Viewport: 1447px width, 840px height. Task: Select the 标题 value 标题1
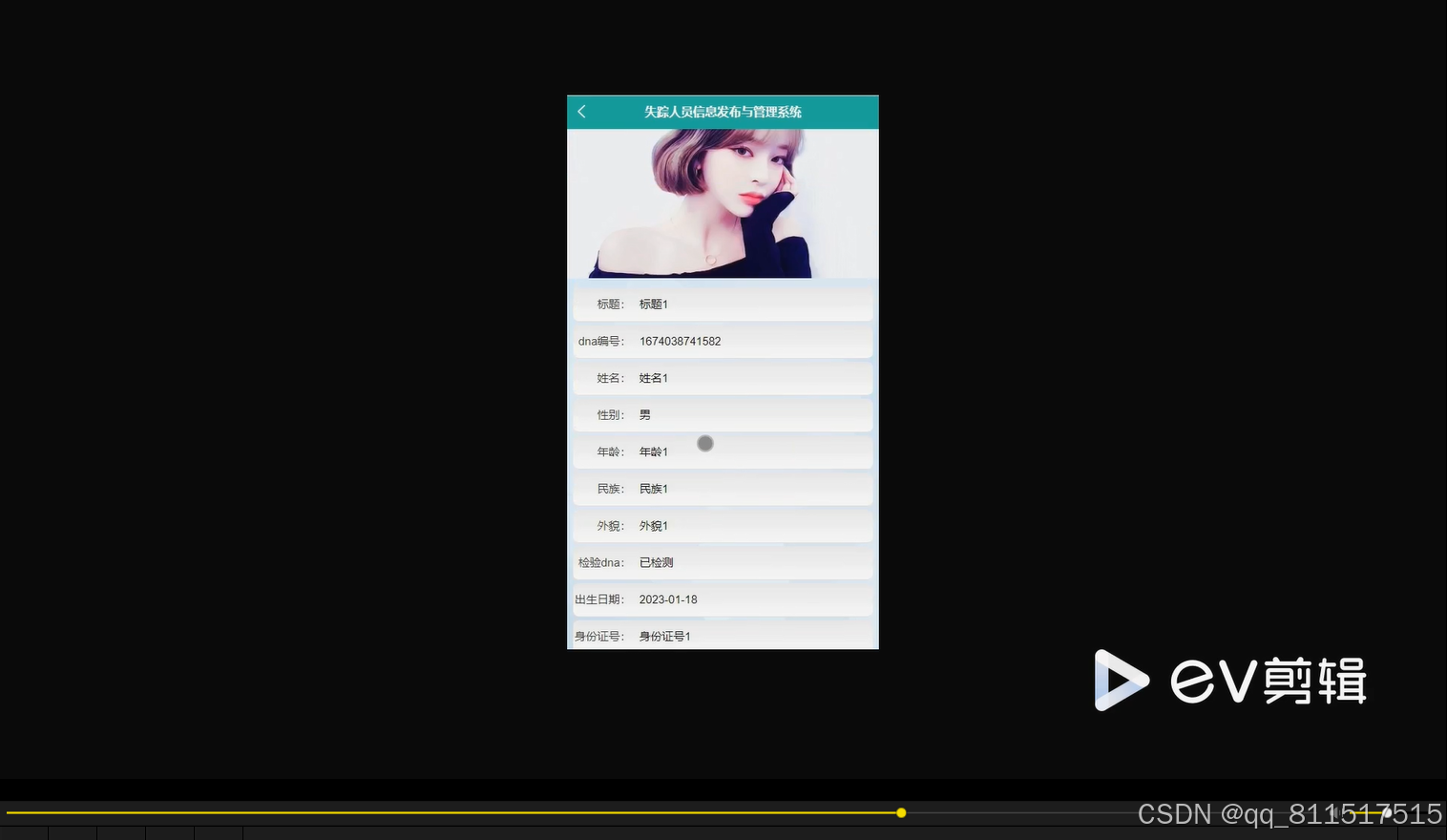click(x=654, y=304)
